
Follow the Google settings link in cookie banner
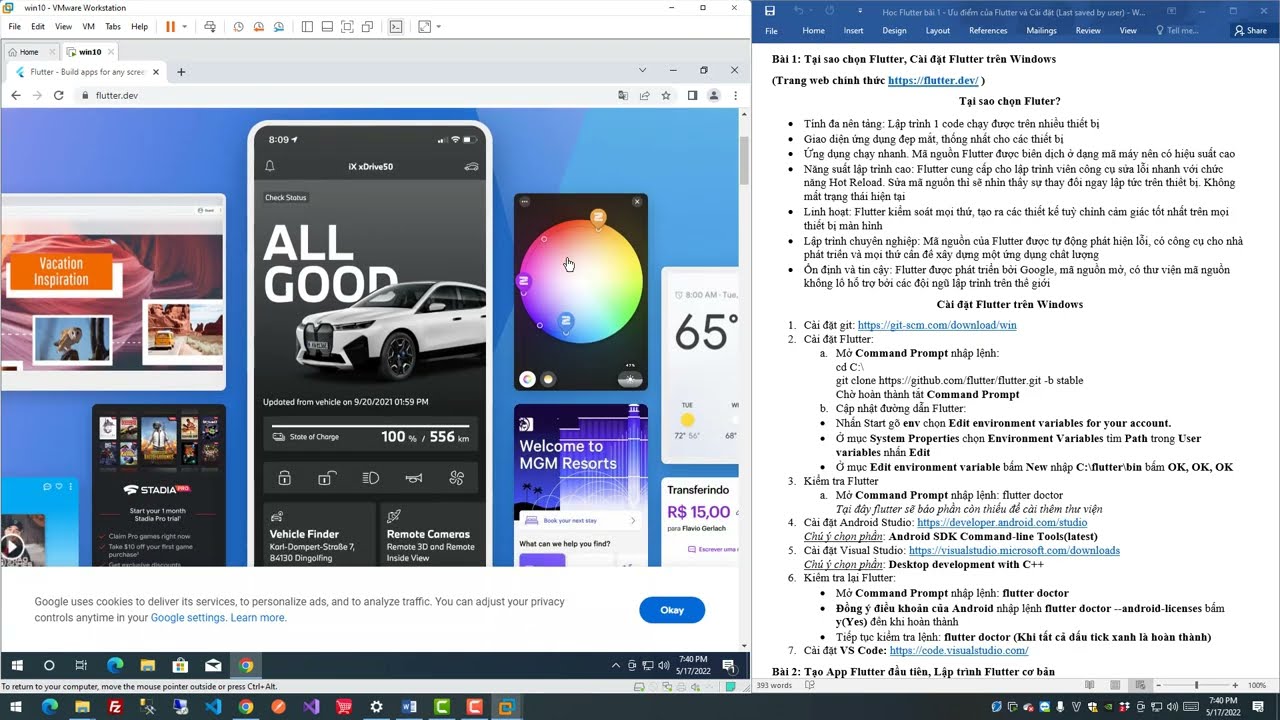point(188,618)
